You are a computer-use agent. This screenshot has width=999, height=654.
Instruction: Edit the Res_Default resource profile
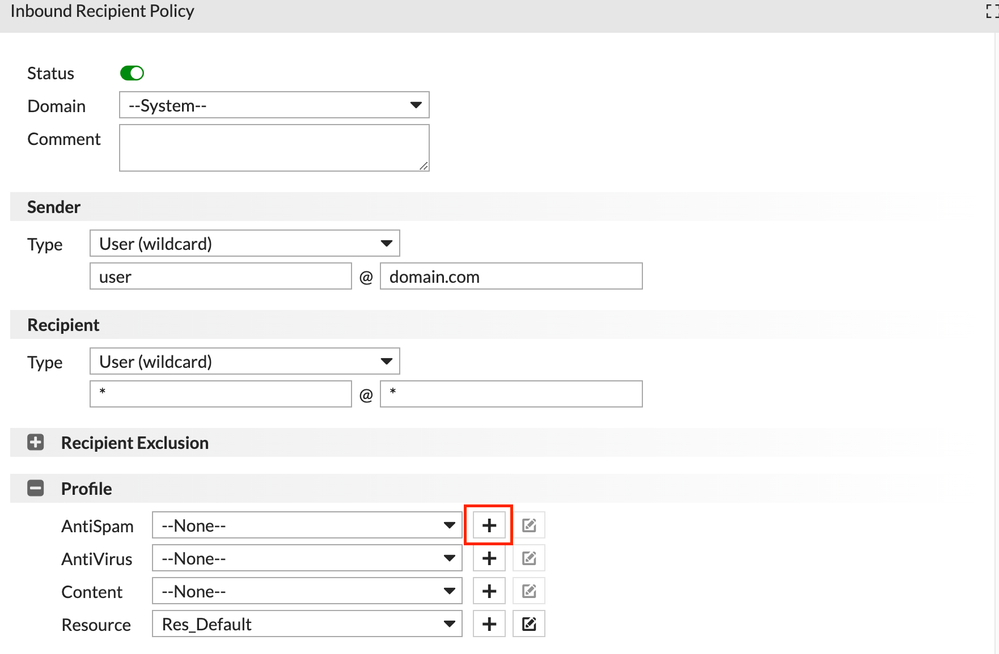pos(529,624)
